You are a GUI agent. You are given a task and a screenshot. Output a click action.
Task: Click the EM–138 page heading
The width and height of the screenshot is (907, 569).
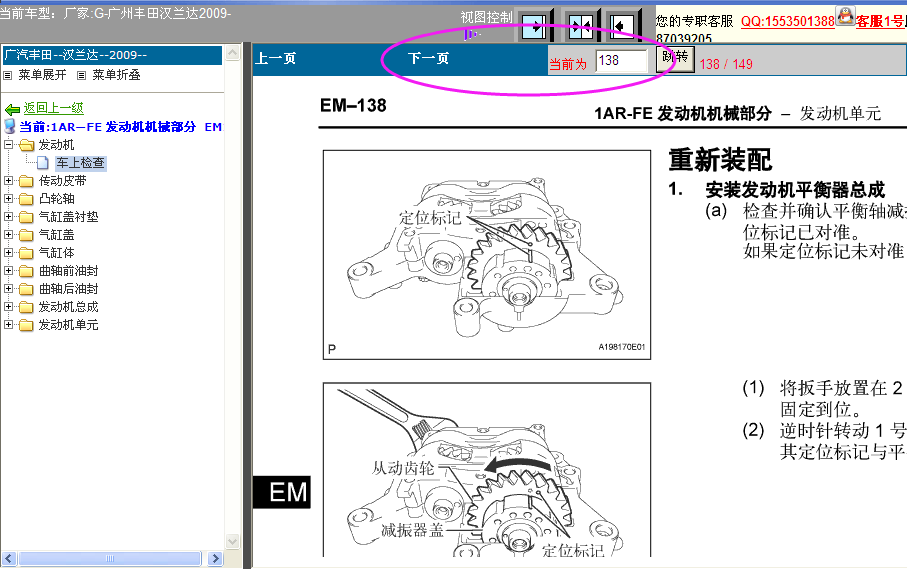(353, 106)
